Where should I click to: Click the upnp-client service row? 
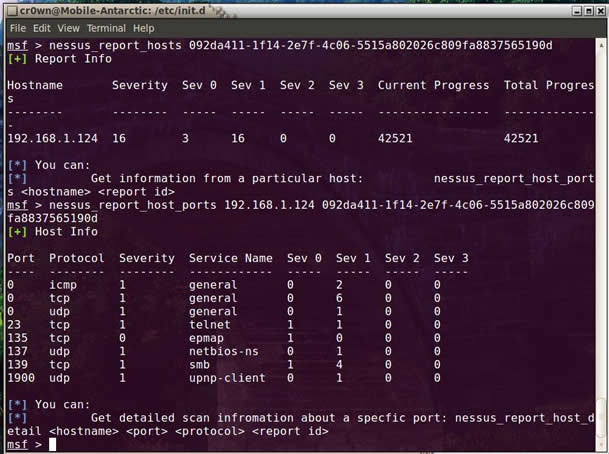[224, 378]
